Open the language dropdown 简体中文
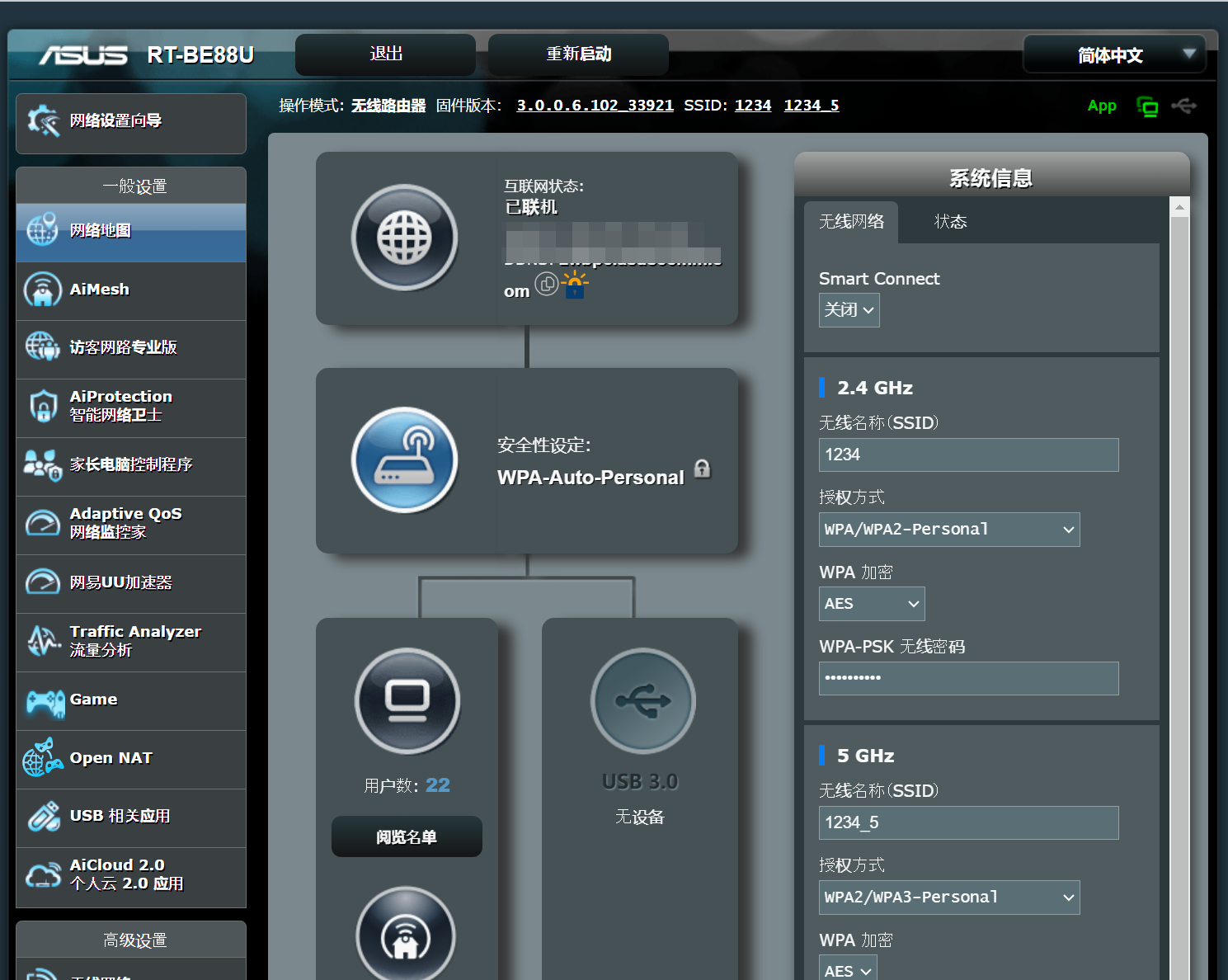The image size is (1228, 980). [x=1114, y=55]
